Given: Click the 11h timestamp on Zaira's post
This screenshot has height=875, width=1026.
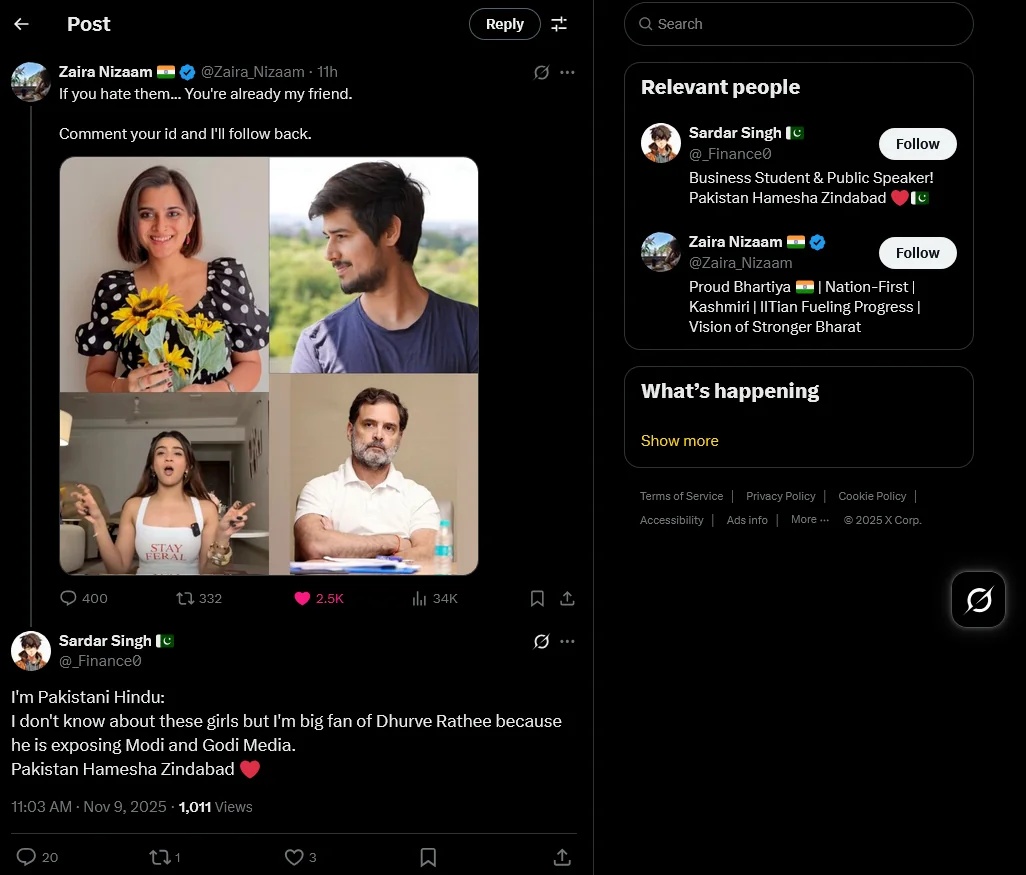Looking at the screenshot, I should coord(328,72).
